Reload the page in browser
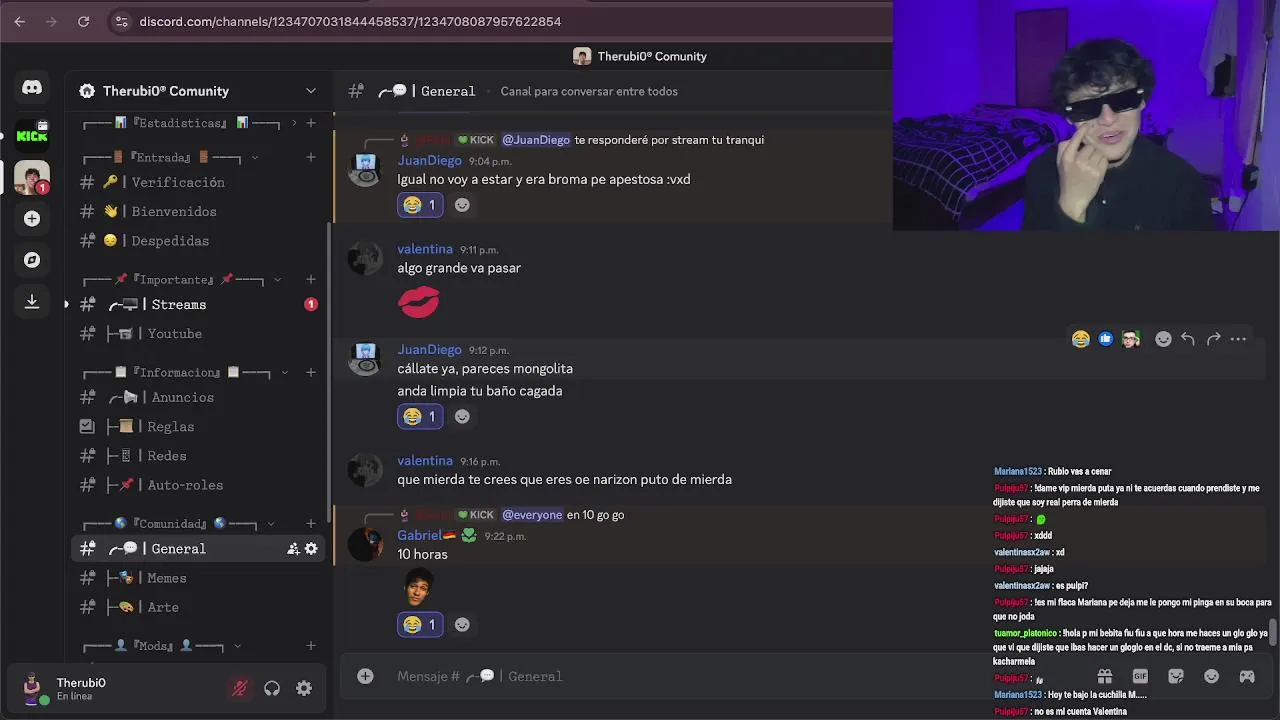The width and height of the screenshot is (1280, 720). (83, 21)
